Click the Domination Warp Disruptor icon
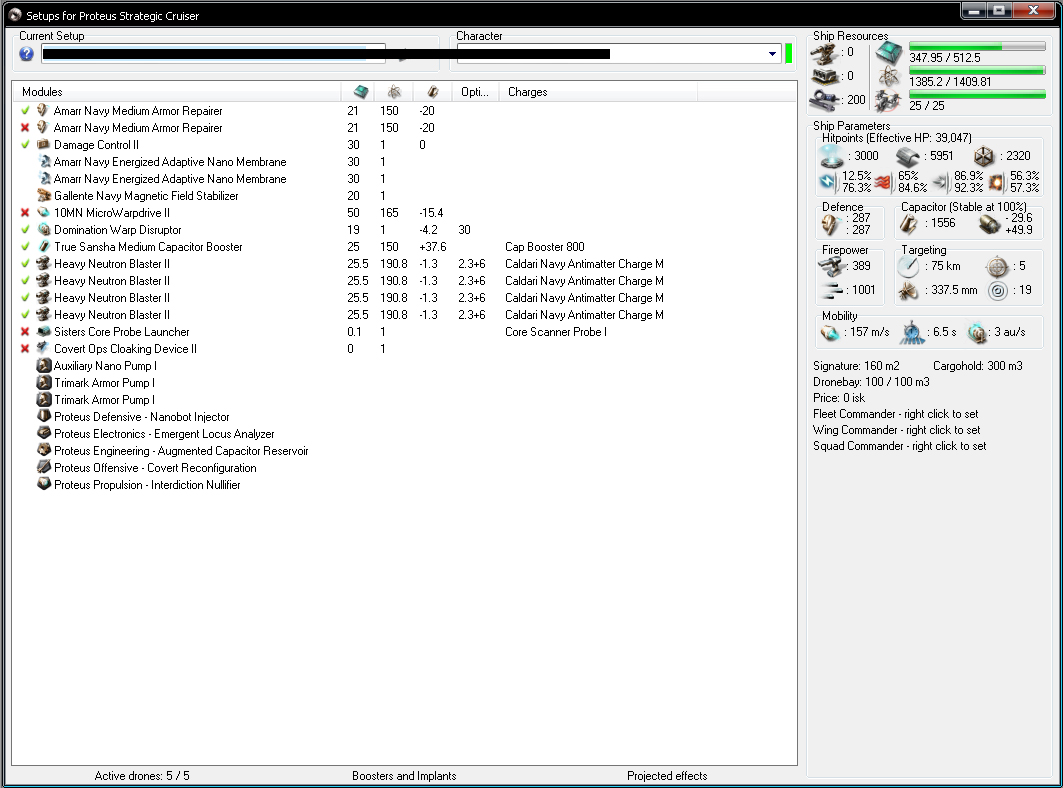 [43, 229]
